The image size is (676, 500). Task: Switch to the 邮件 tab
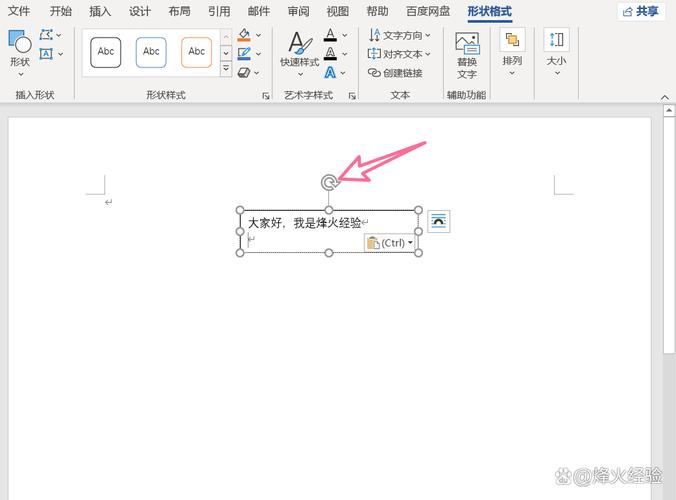click(259, 11)
